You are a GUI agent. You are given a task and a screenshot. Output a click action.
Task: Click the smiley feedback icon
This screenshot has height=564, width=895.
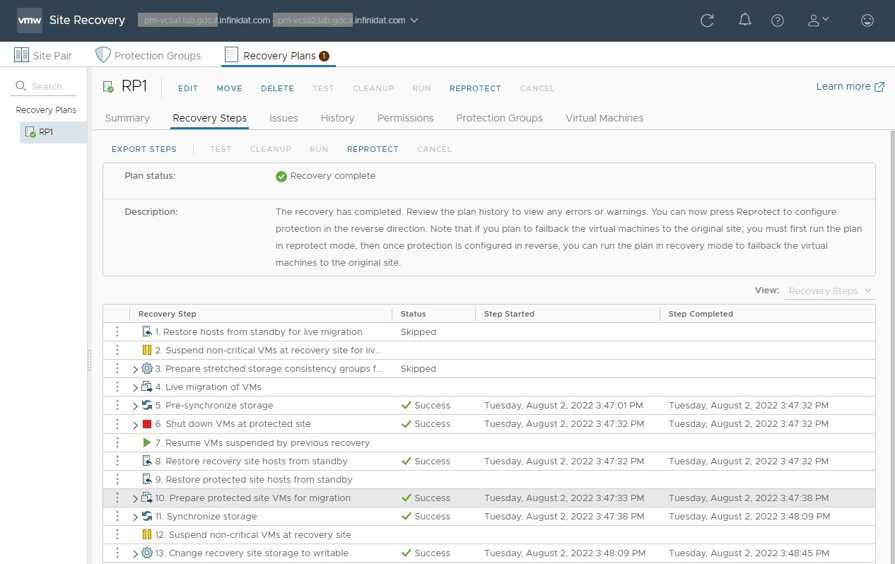[867, 20]
